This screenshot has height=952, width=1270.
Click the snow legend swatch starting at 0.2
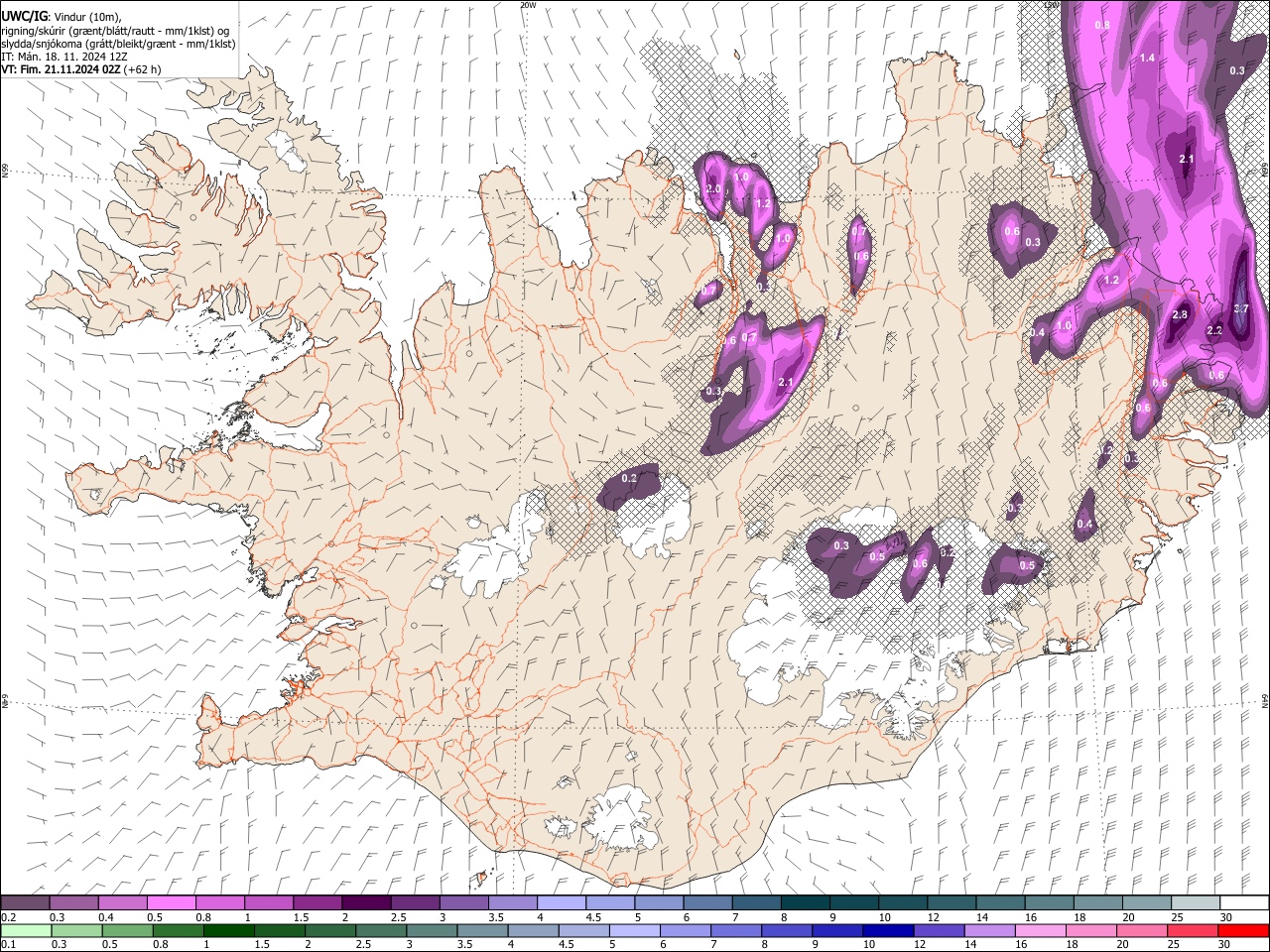26,902
